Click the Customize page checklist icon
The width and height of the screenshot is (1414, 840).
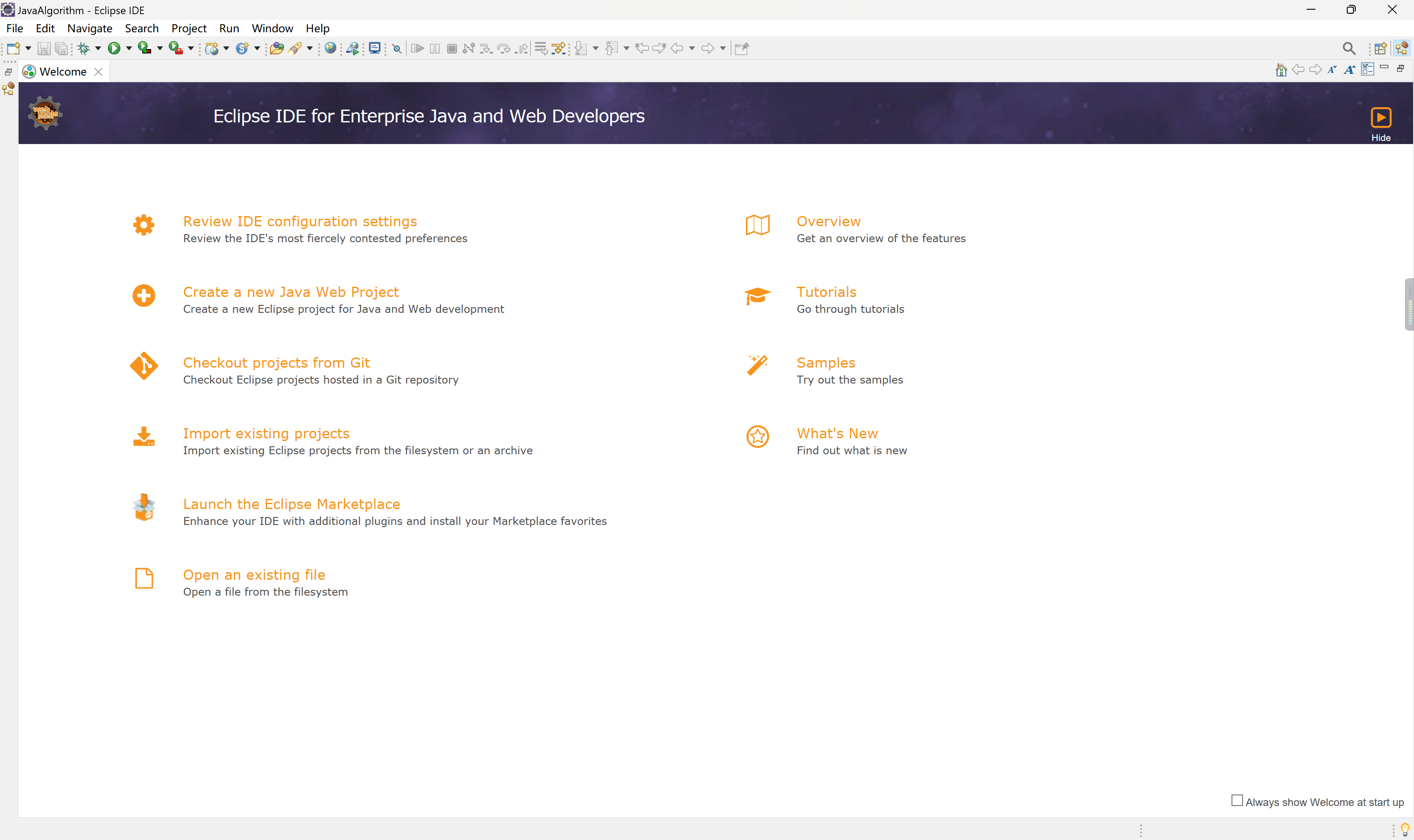tap(1368, 70)
